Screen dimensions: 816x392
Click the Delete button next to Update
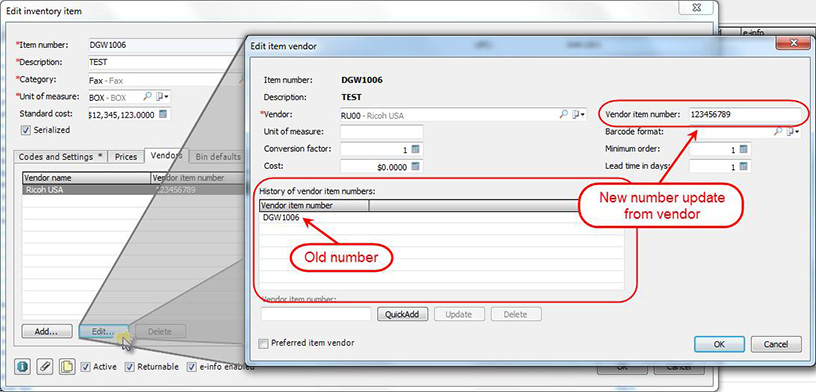[516, 314]
